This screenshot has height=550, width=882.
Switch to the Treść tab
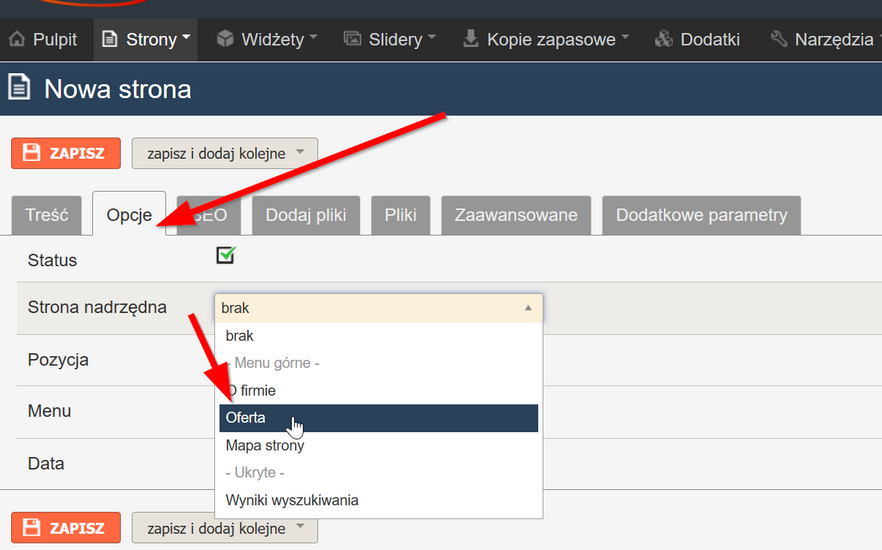47,215
